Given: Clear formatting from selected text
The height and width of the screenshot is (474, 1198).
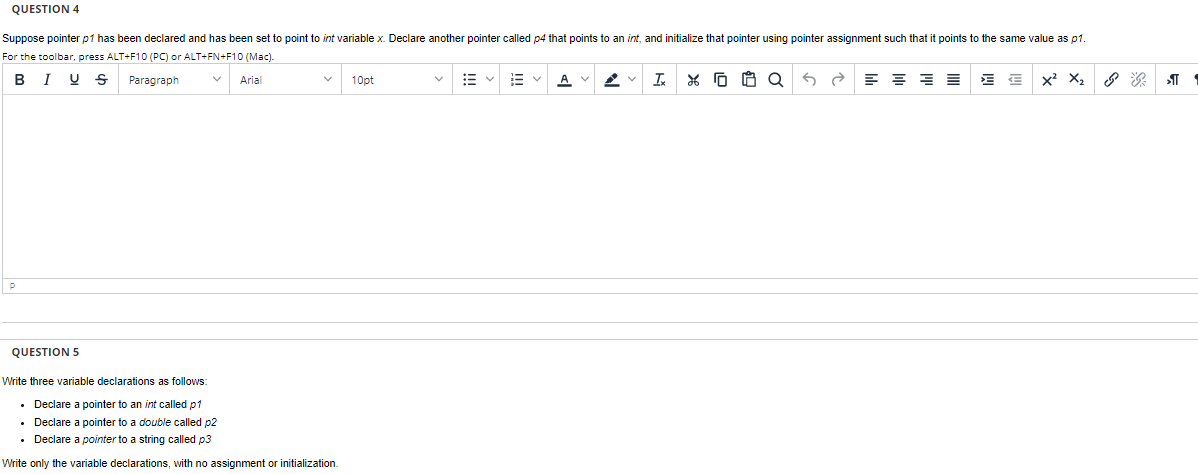Looking at the screenshot, I should (x=660, y=80).
